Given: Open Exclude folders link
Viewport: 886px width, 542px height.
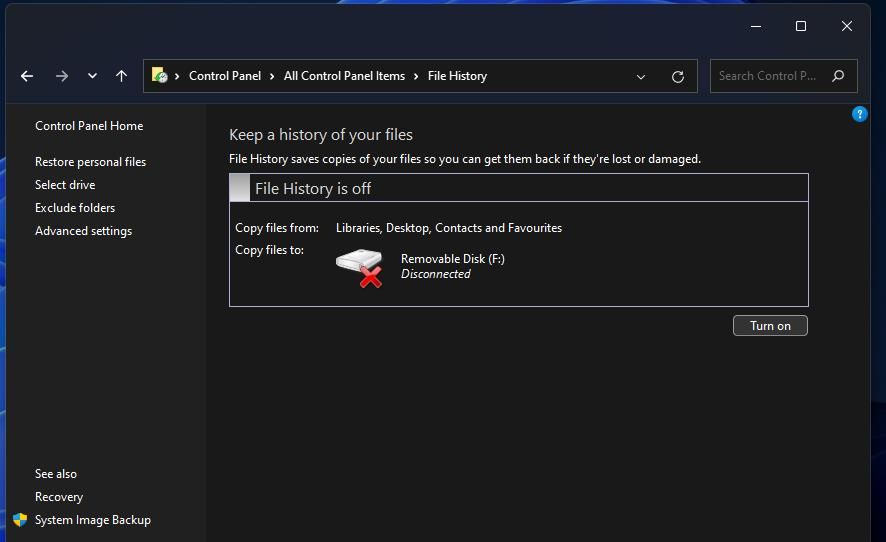Looking at the screenshot, I should (75, 208).
